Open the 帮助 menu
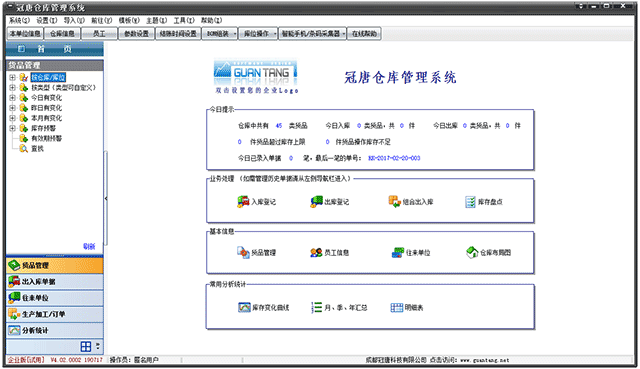 click(x=211, y=20)
